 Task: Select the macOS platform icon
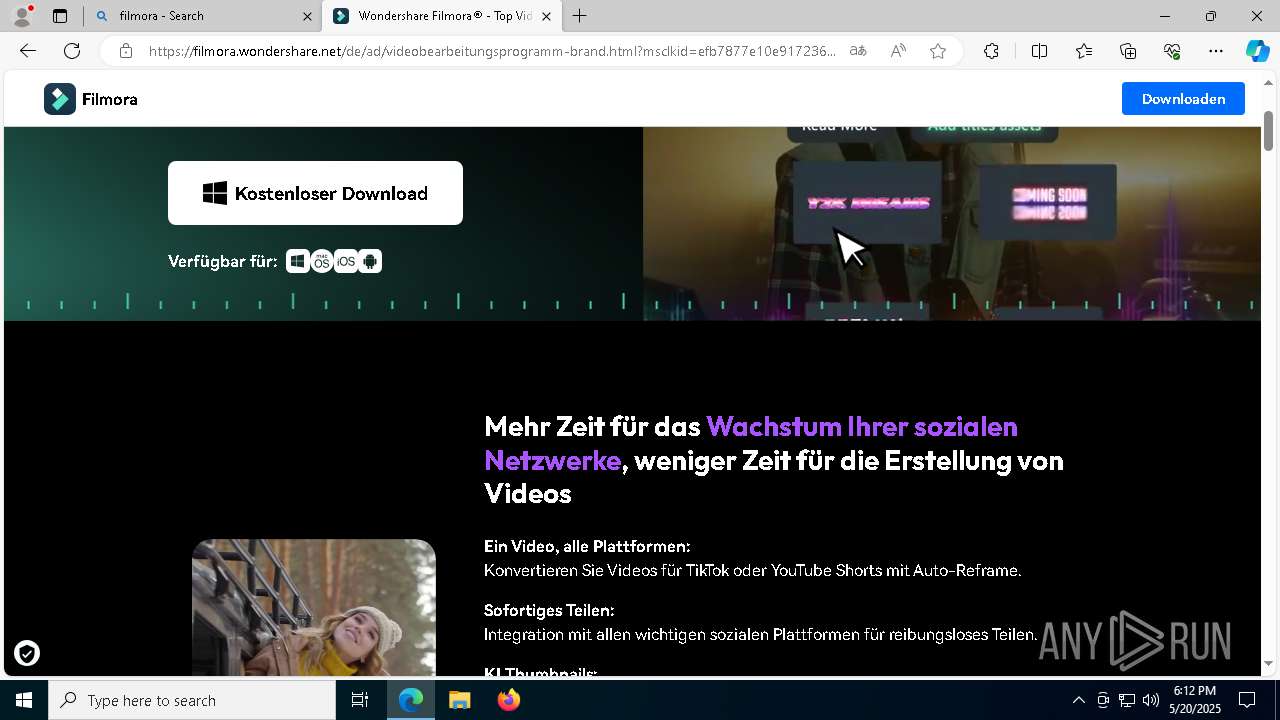321,261
